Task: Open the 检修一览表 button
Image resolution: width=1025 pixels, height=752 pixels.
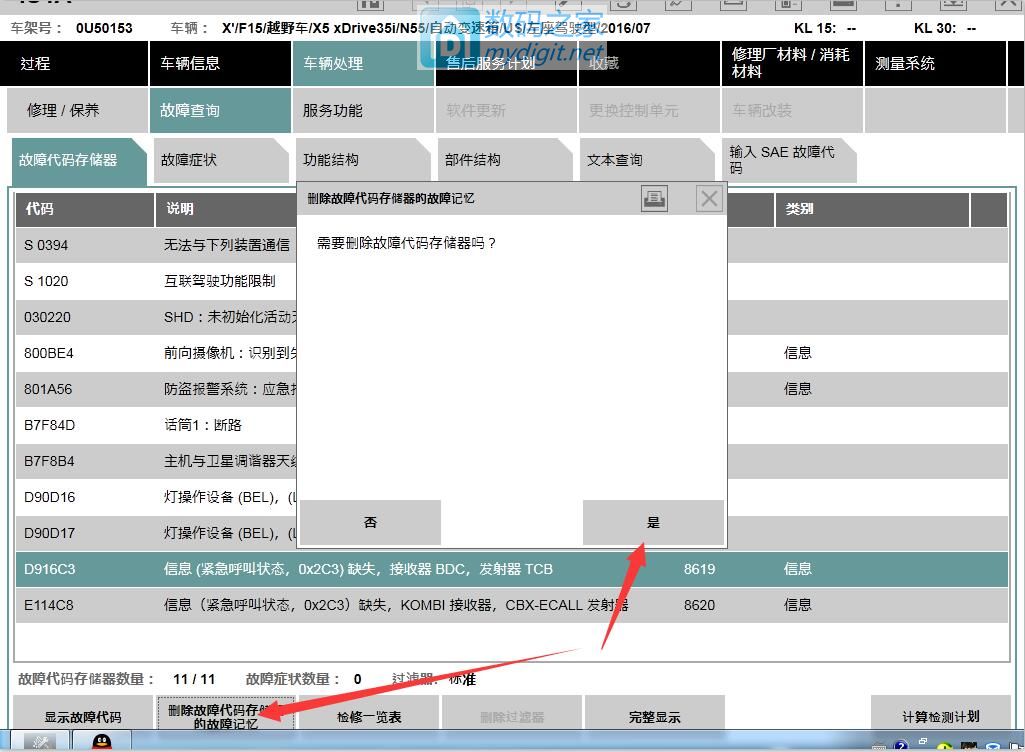Action: [x=369, y=713]
